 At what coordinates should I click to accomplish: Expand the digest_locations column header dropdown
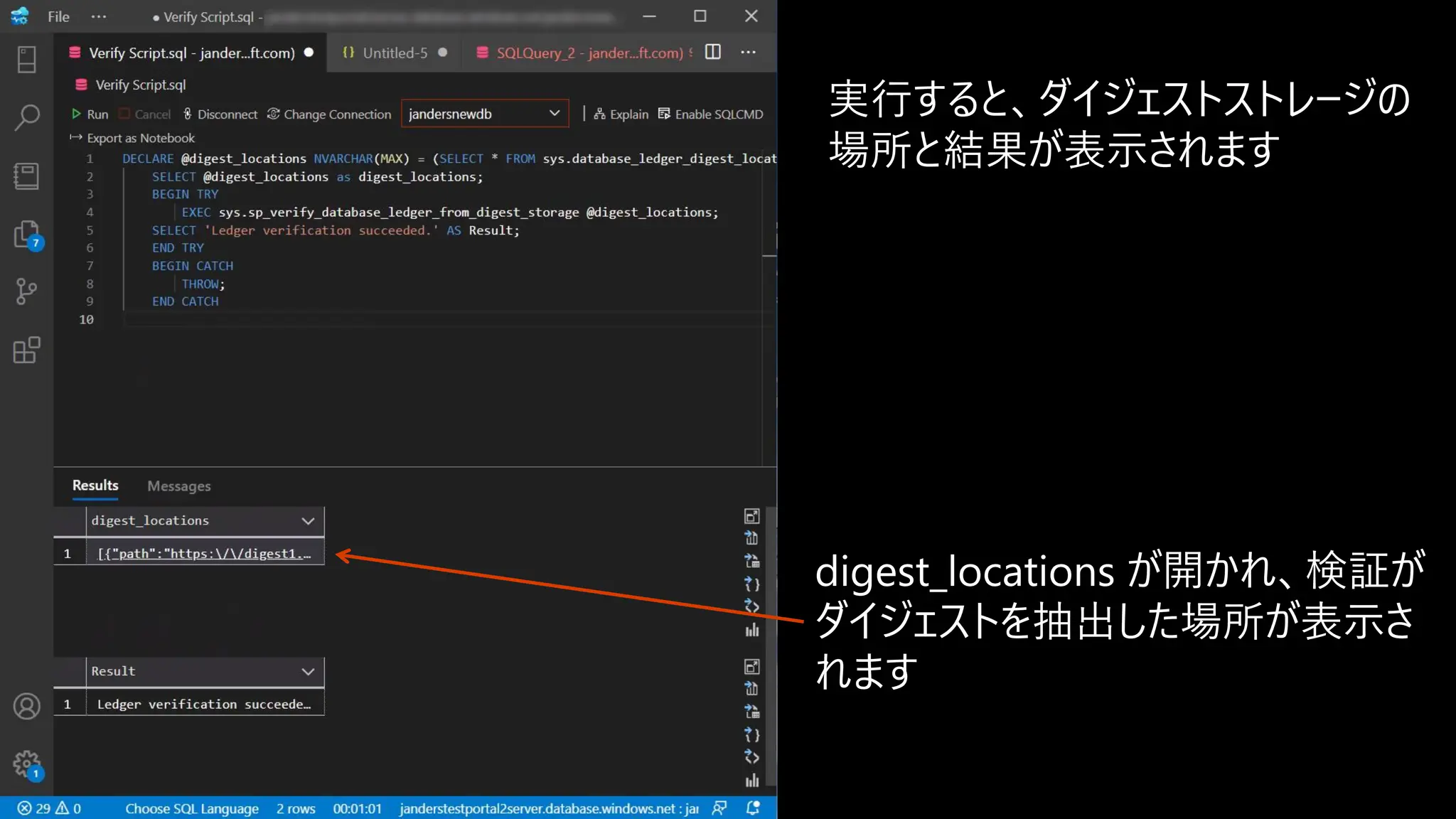(308, 521)
